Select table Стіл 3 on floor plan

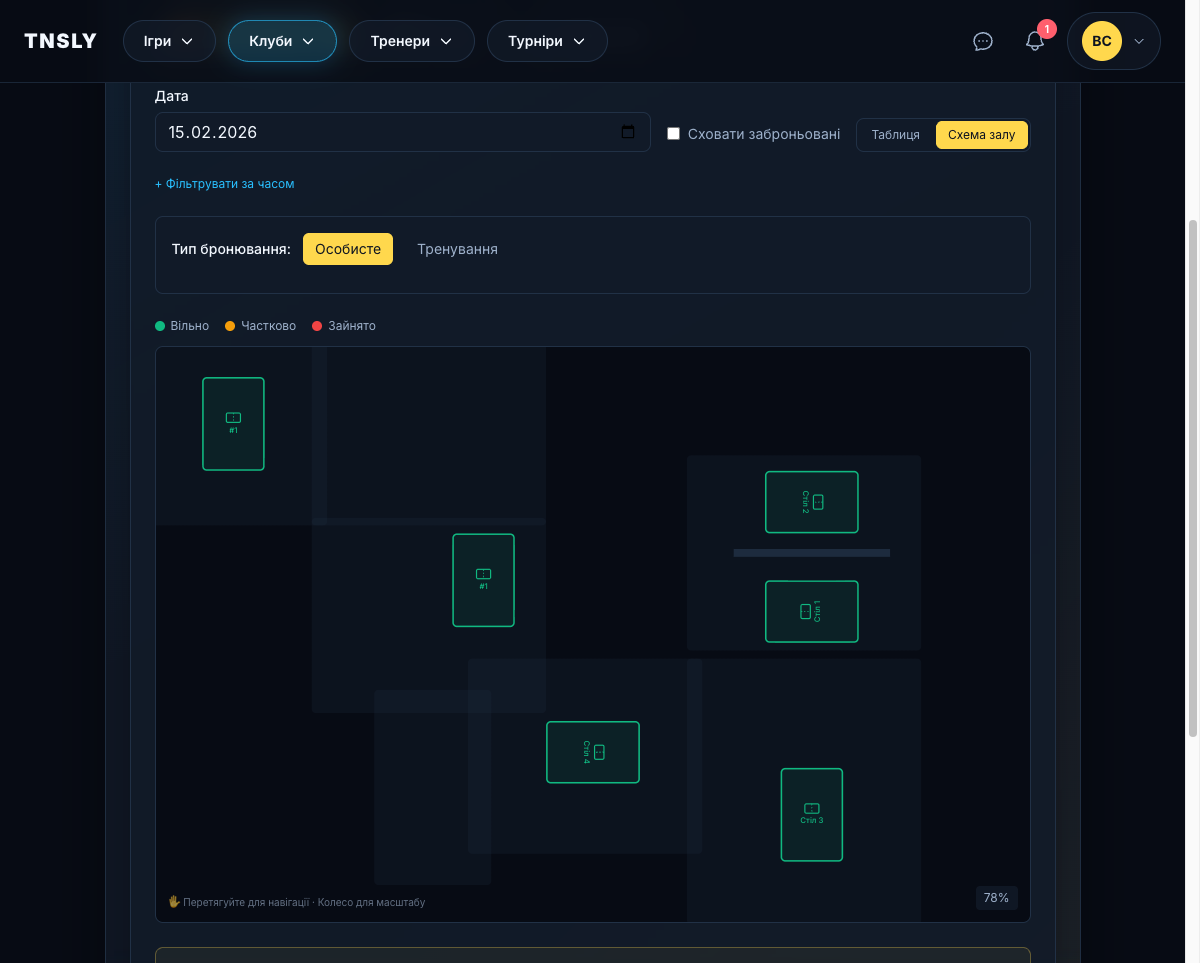point(811,814)
